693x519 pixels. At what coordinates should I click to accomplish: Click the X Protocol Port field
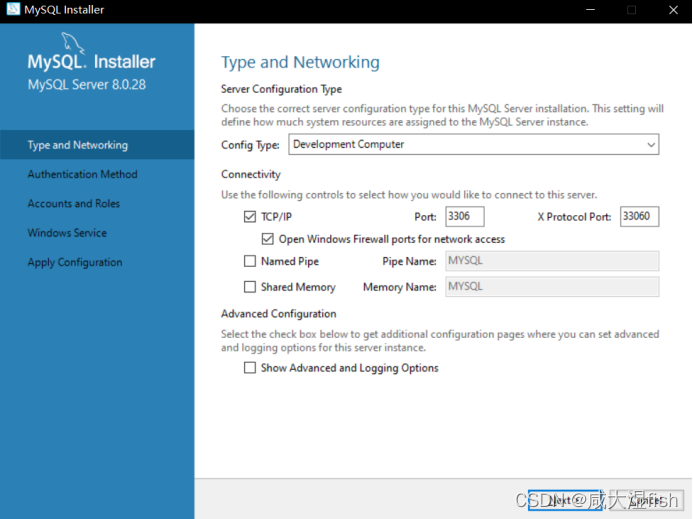click(639, 216)
